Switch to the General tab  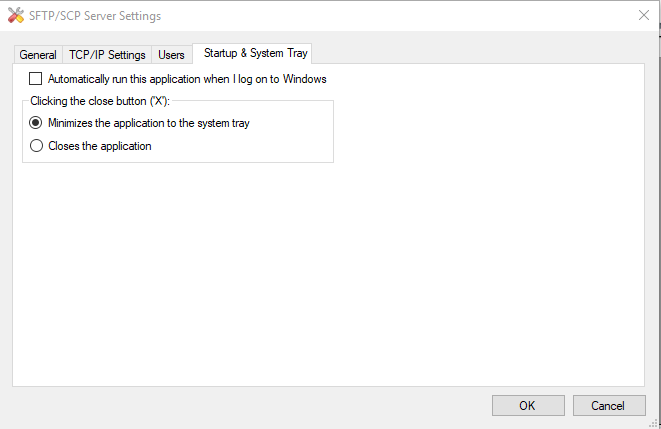[x=38, y=55]
